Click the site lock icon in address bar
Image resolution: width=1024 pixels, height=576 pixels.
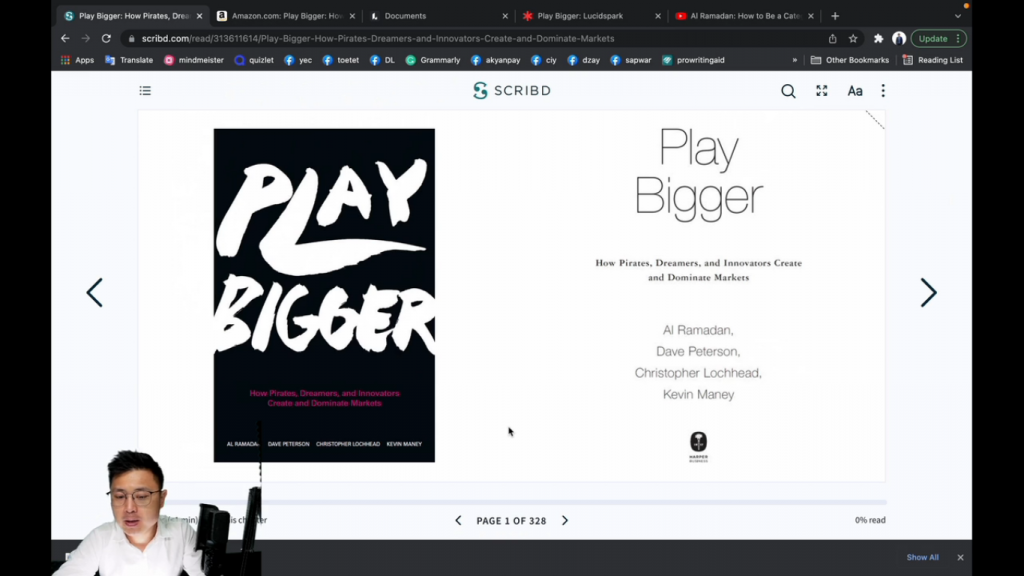[x=131, y=39]
